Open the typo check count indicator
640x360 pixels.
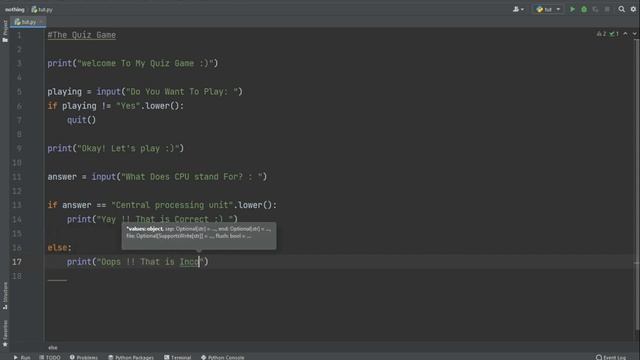(614, 34)
